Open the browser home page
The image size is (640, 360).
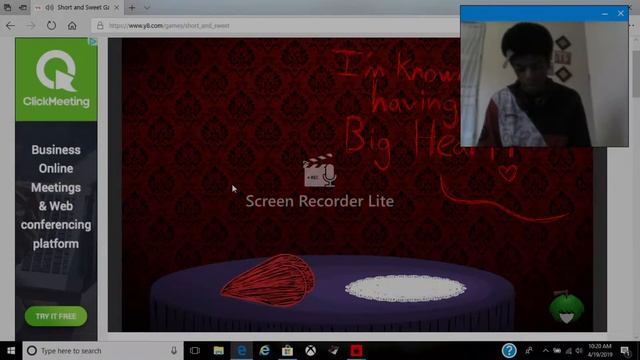(72, 26)
